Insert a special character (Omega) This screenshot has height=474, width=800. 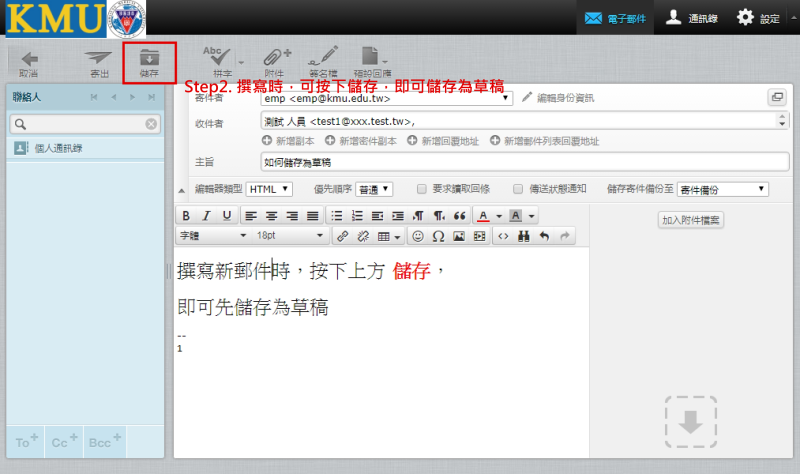[x=438, y=236]
